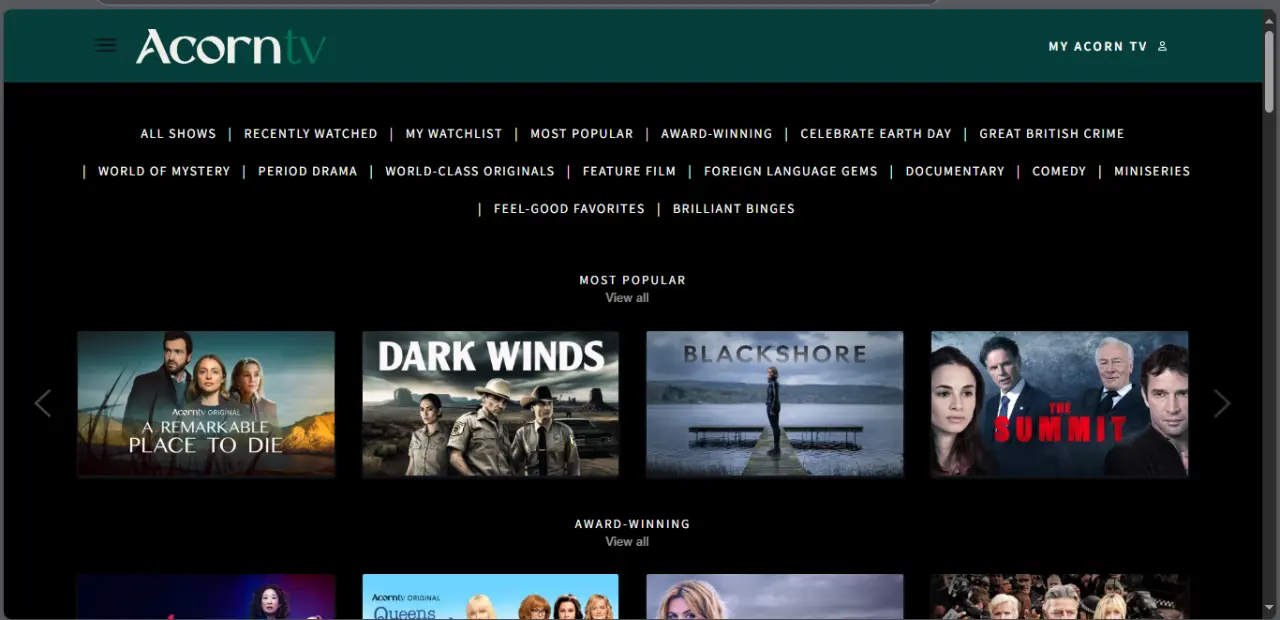Image resolution: width=1280 pixels, height=620 pixels.
Task: Select Feature Film category
Action: pyautogui.click(x=629, y=171)
